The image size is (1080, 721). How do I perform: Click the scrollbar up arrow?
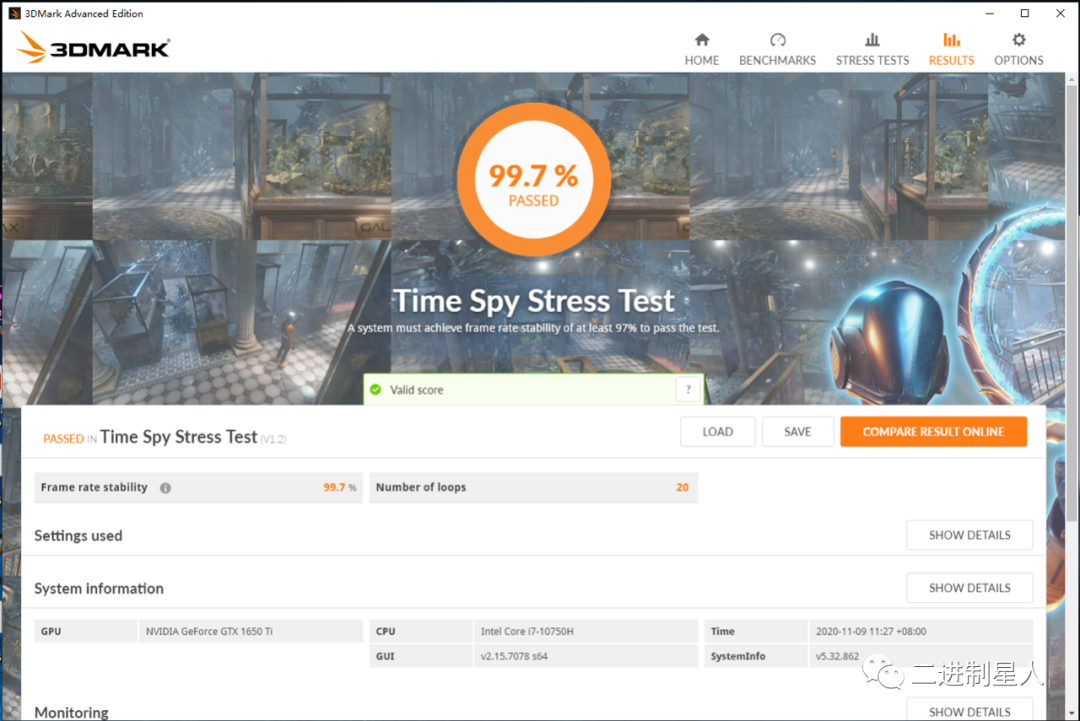[x=1072, y=80]
